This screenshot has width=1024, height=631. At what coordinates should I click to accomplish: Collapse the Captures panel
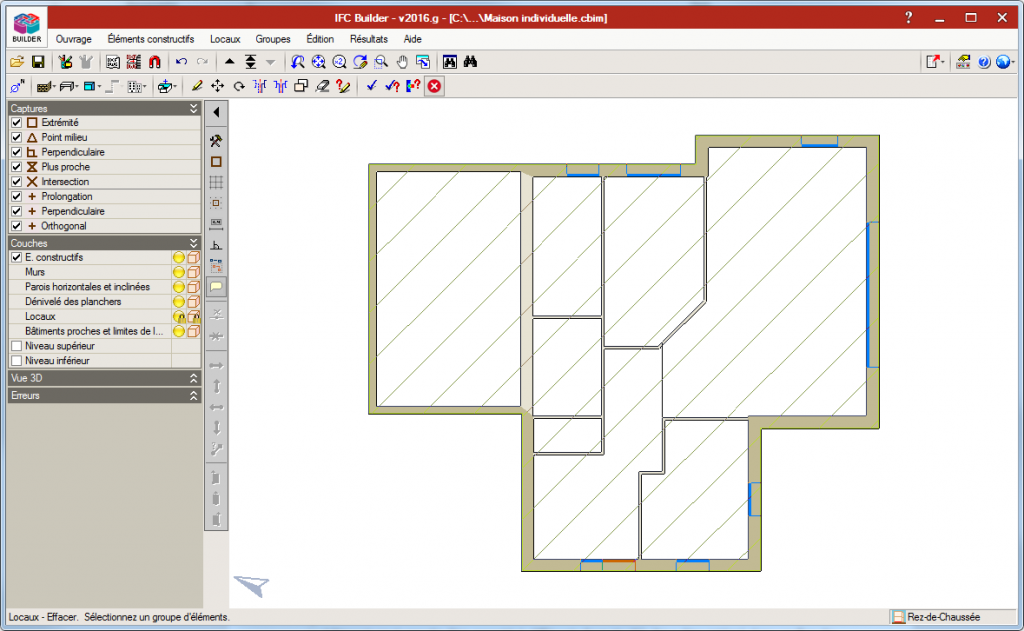pos(194,108)
